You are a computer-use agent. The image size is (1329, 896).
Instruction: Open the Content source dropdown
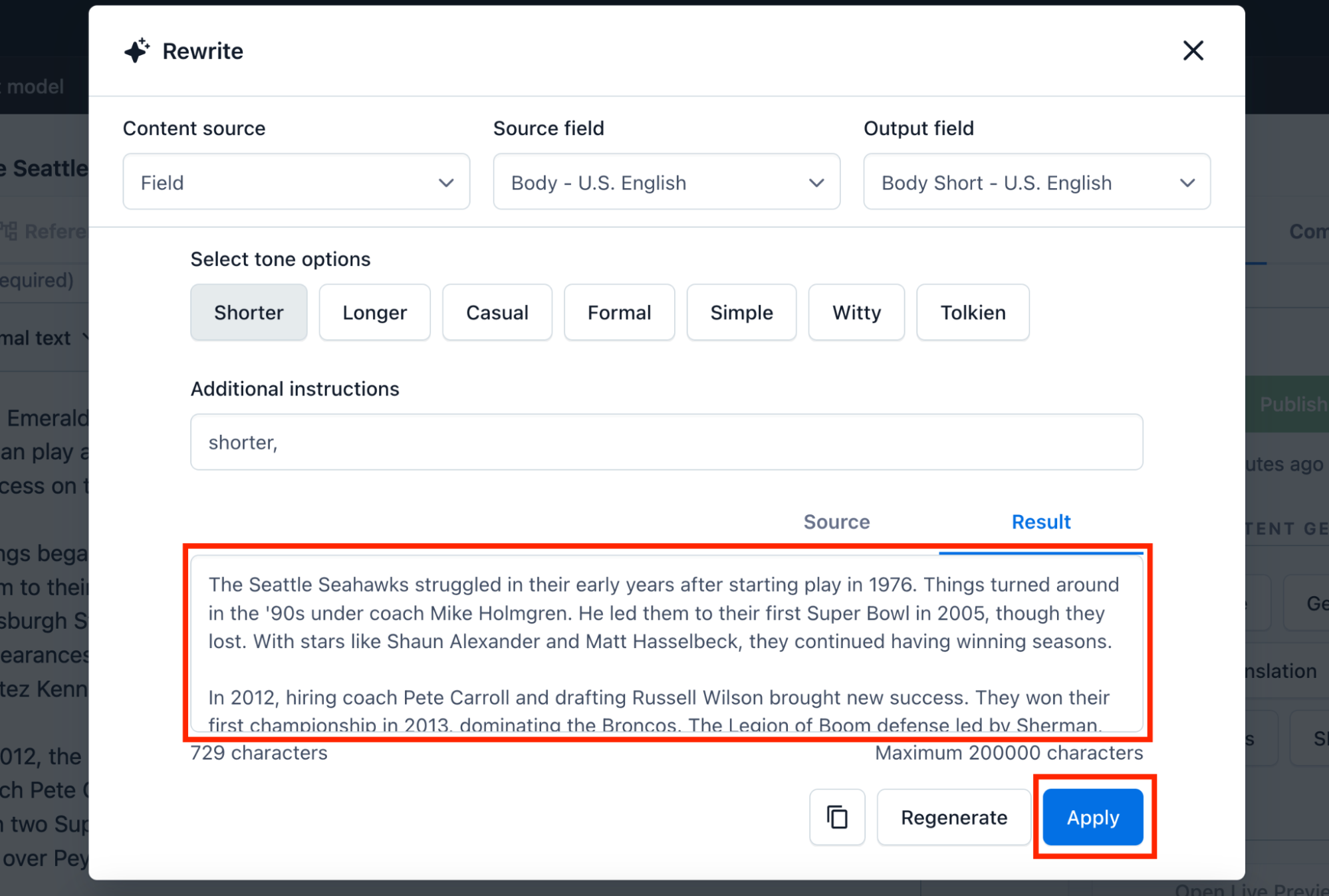tap(297, 182)
